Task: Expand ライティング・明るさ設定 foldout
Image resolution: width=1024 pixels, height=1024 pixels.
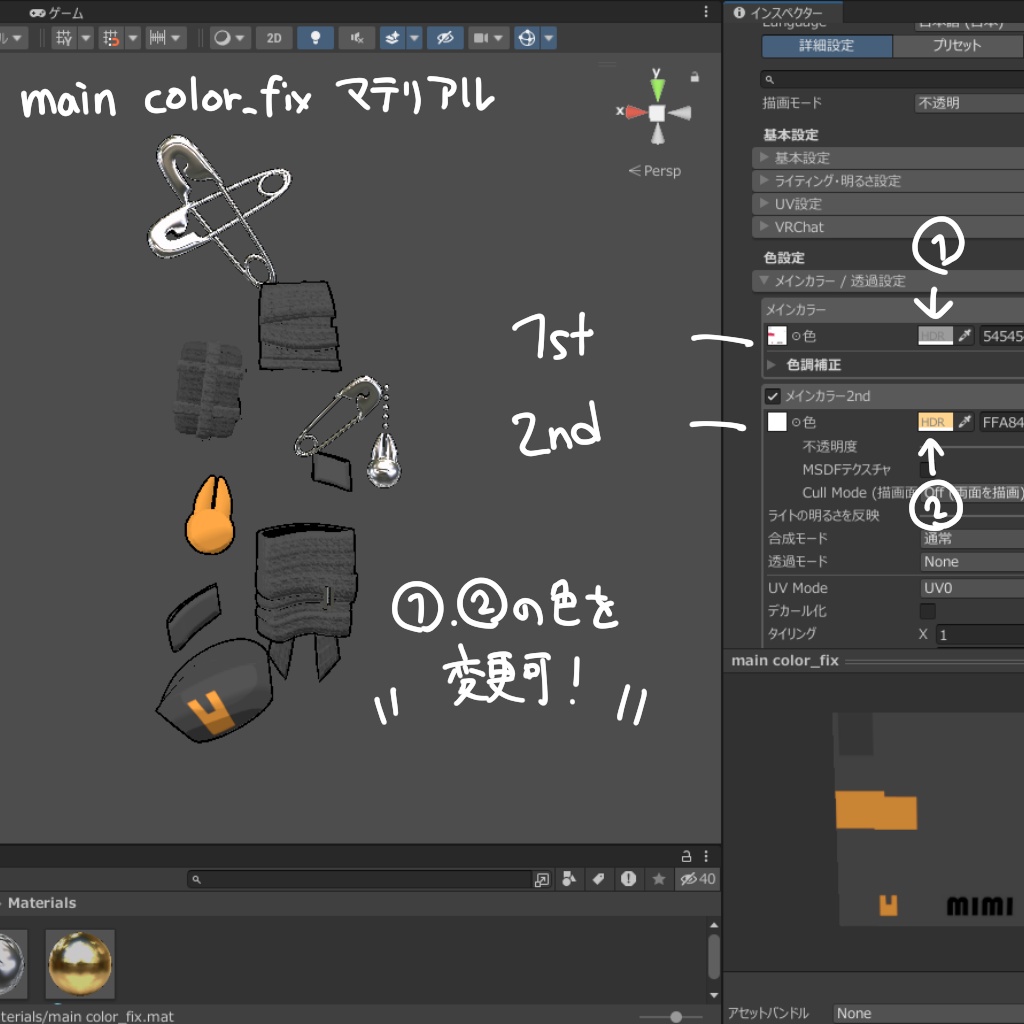Action: 888,181
